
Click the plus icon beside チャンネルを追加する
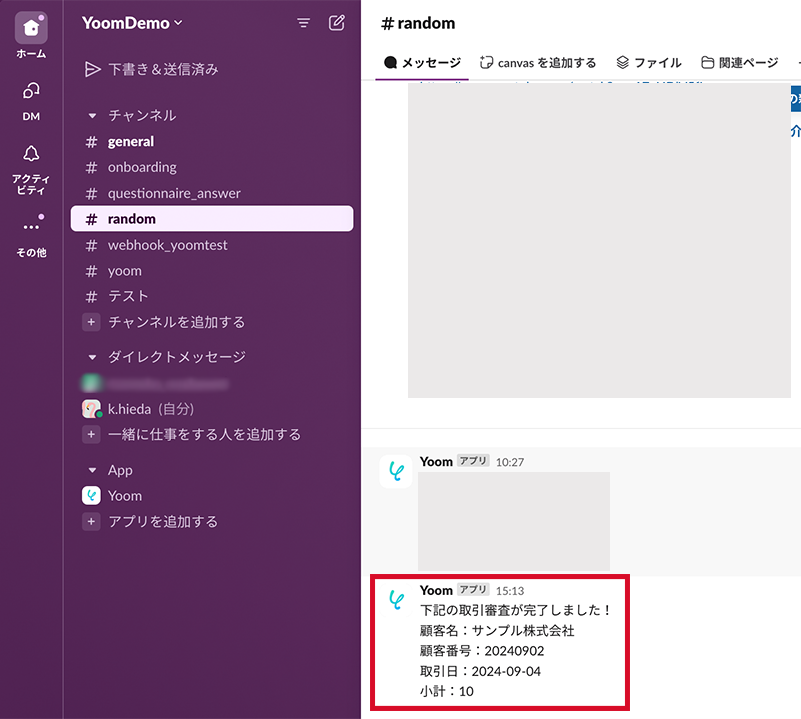(x=91, y=322)
